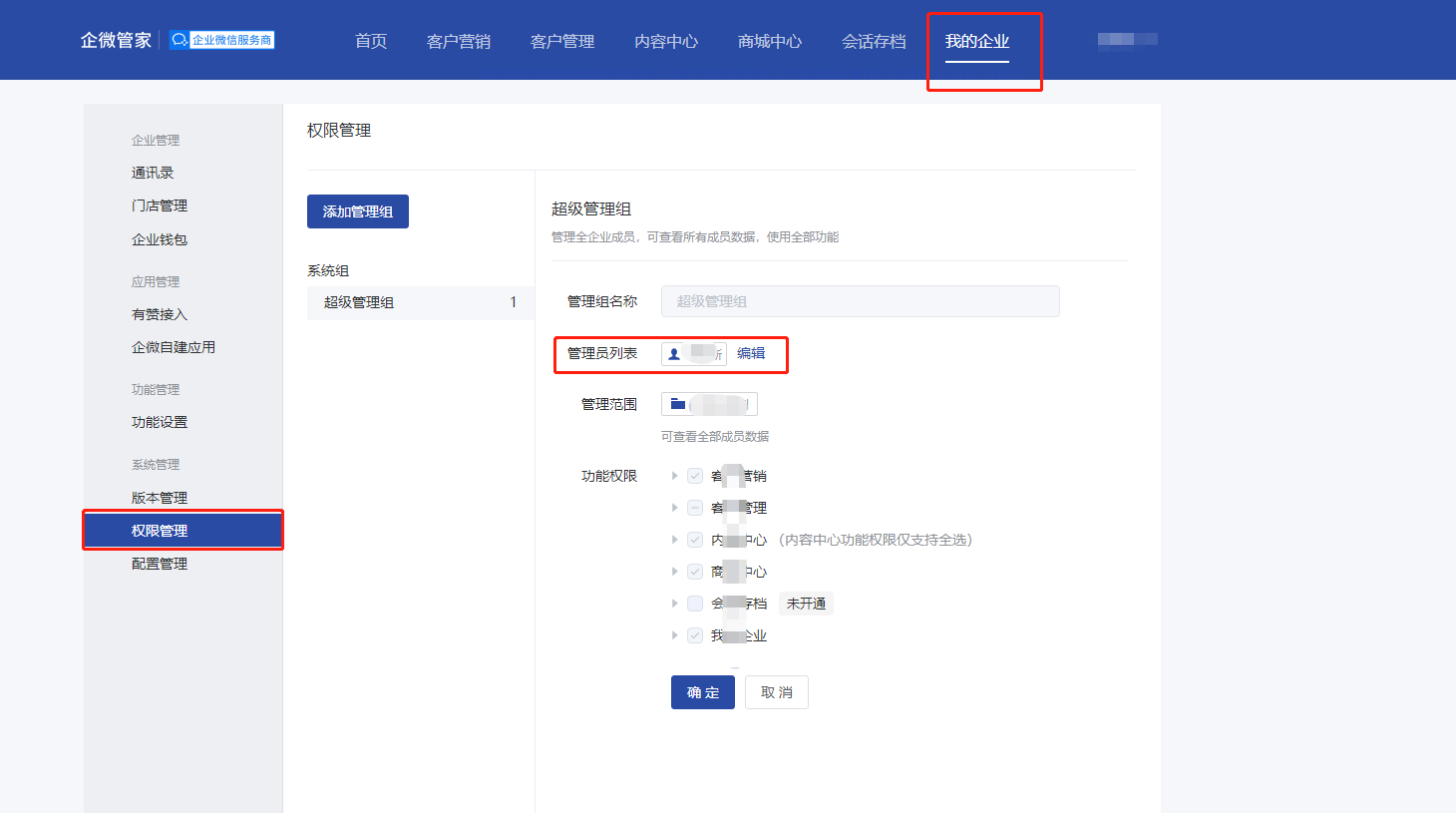
Task: Select the 我的企业 top navigation tab
Action: (x=977, y=41)
